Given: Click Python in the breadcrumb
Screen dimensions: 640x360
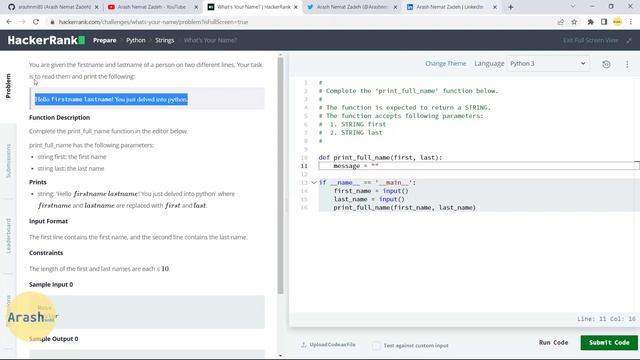Looking at the screenshot, I should 136,40.
